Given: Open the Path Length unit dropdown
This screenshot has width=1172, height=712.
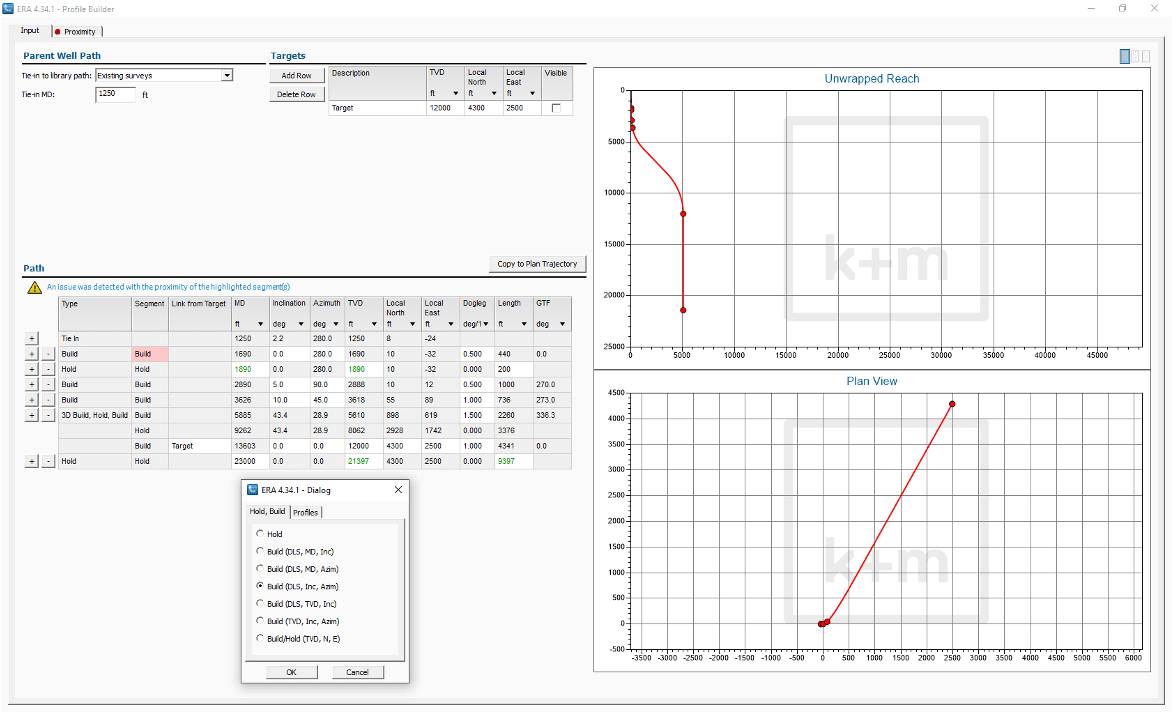Looking at the screenshot, I should [523, 324].
